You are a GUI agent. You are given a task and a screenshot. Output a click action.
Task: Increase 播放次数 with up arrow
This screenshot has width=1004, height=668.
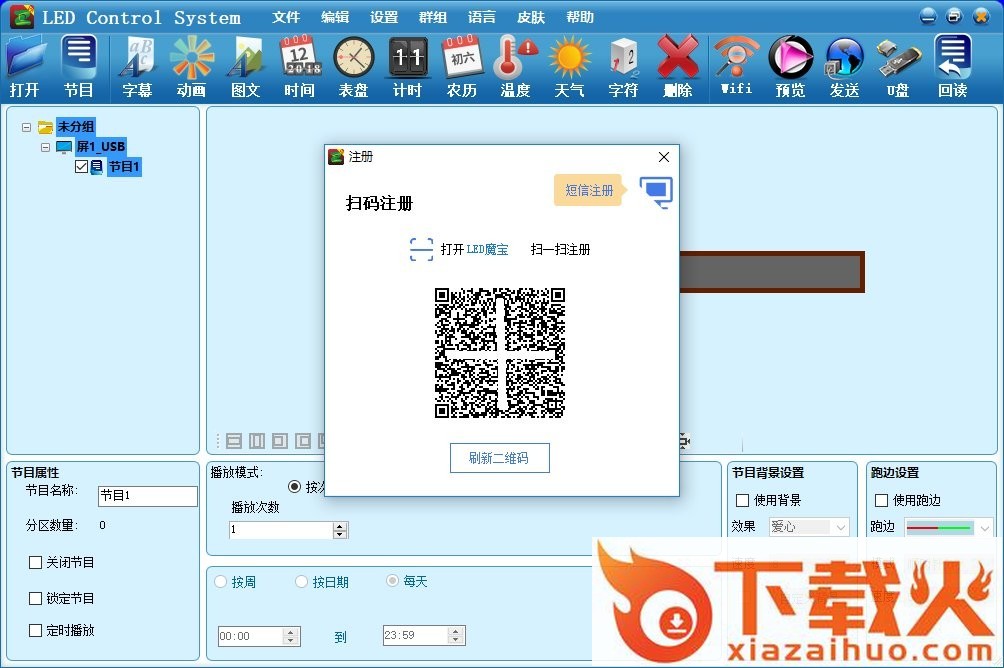tap(340, 526)
